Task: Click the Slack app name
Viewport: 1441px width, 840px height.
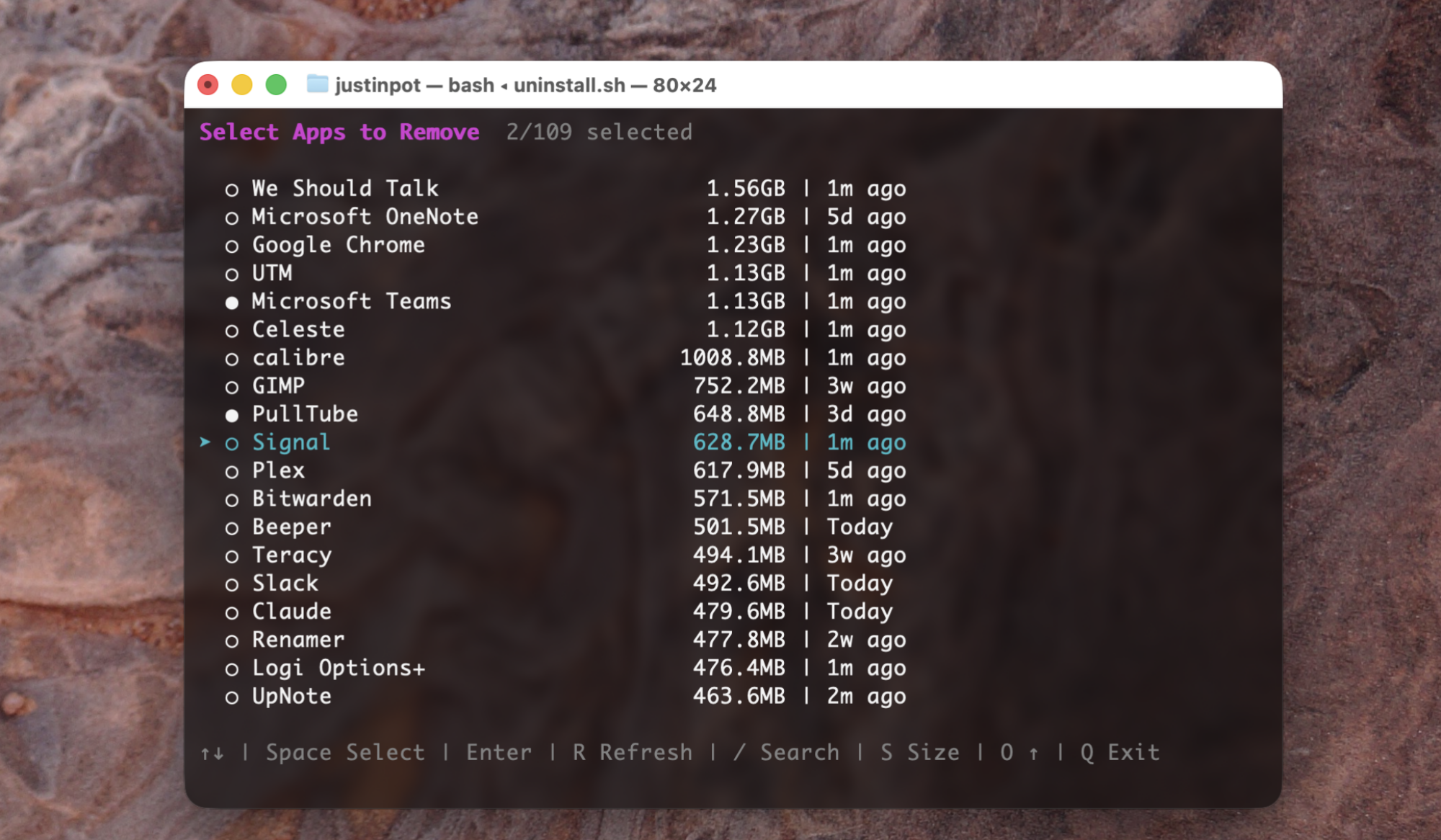Action: 285,583
